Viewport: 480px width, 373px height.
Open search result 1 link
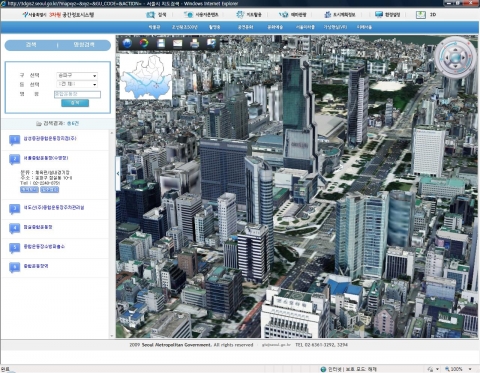[50, 138]
